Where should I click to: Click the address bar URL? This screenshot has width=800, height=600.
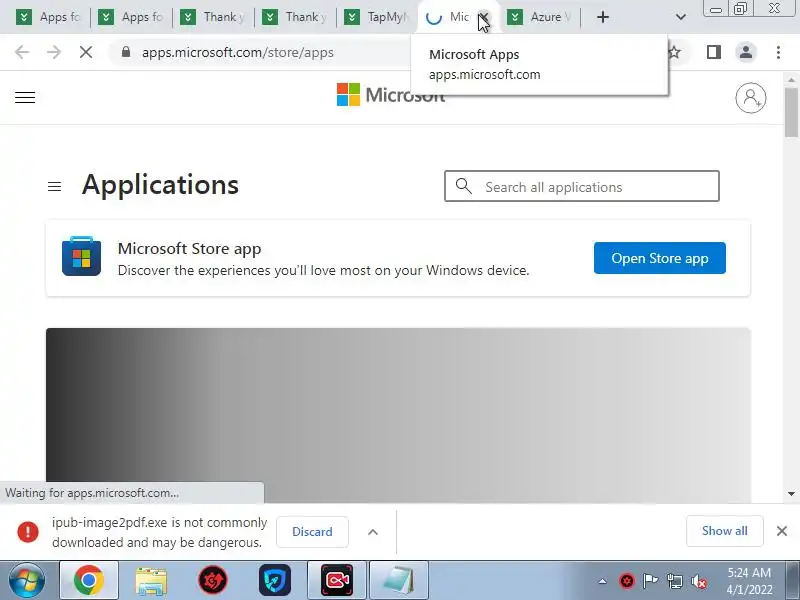click(x=238, y=52)
